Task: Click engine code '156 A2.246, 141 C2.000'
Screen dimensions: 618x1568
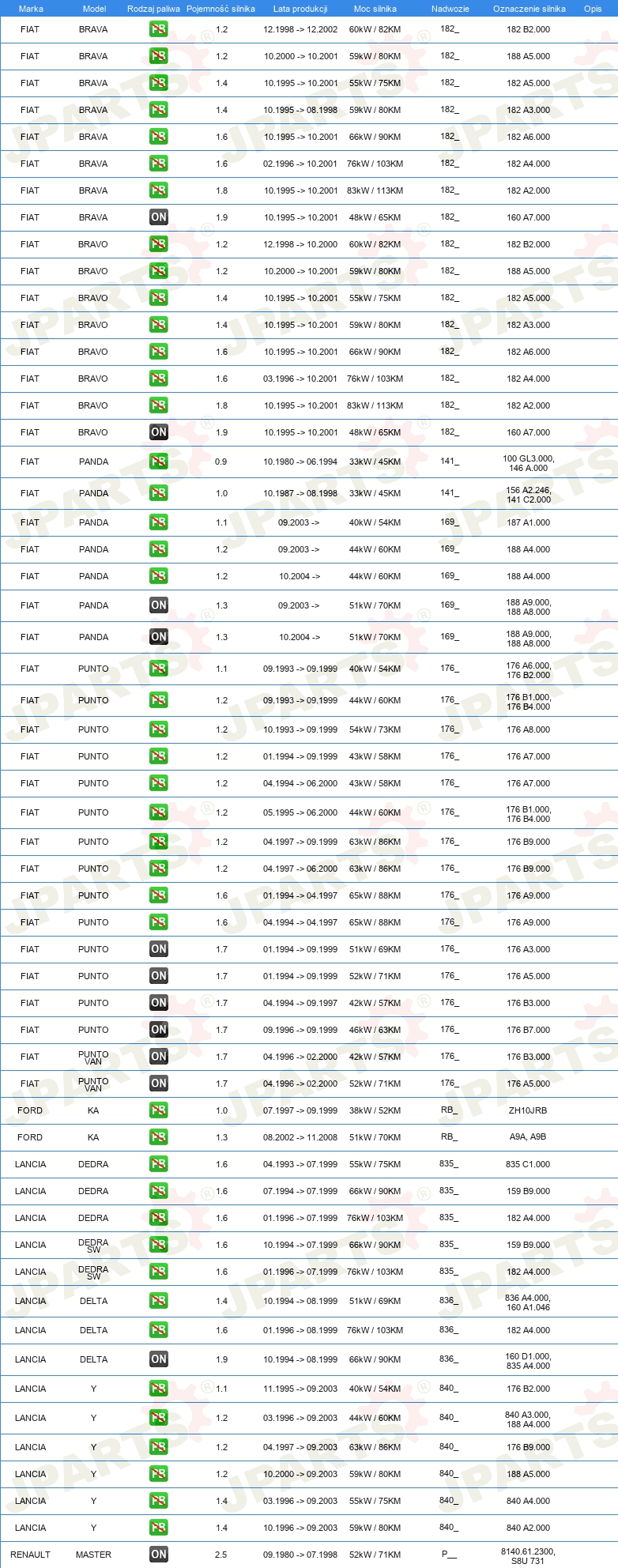Action: 528,495
